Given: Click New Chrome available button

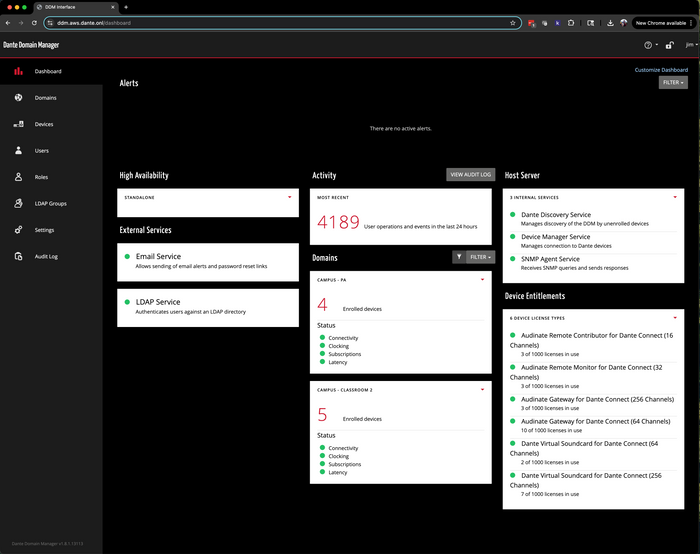Looking at the screenshot, I should [x=664, y=23].
